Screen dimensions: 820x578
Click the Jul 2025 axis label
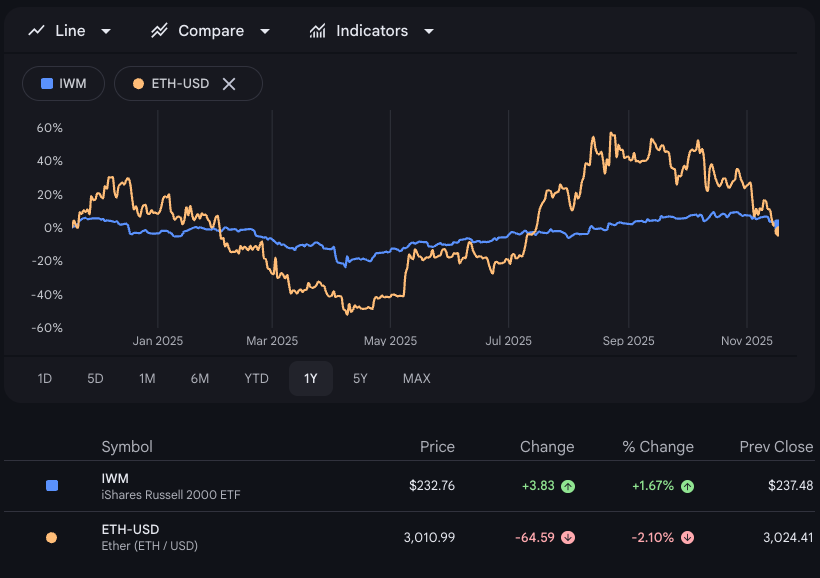[508, 341]
